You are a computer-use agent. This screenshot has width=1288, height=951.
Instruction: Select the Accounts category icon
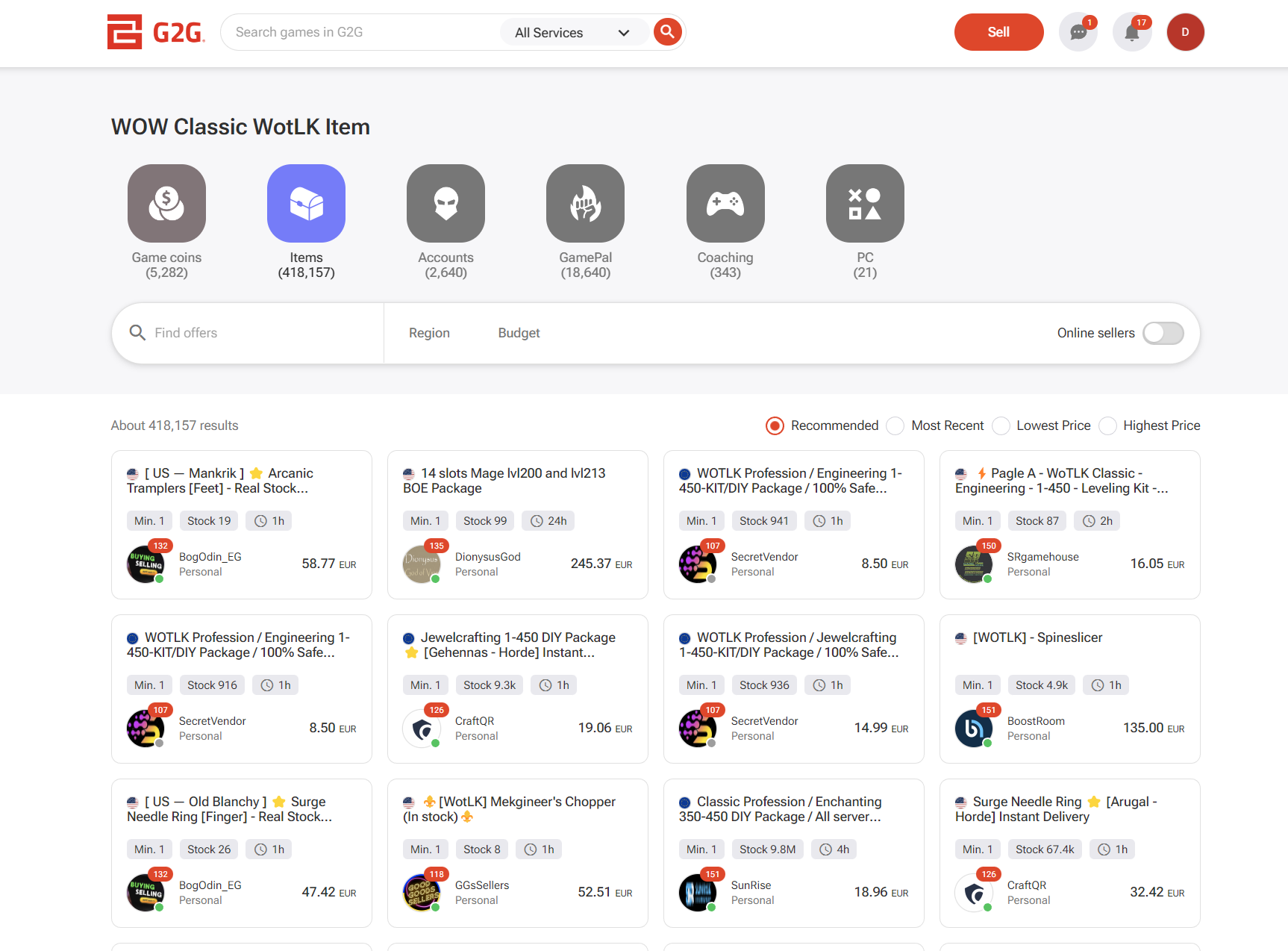pyautogui.click(x=446, y=203)
